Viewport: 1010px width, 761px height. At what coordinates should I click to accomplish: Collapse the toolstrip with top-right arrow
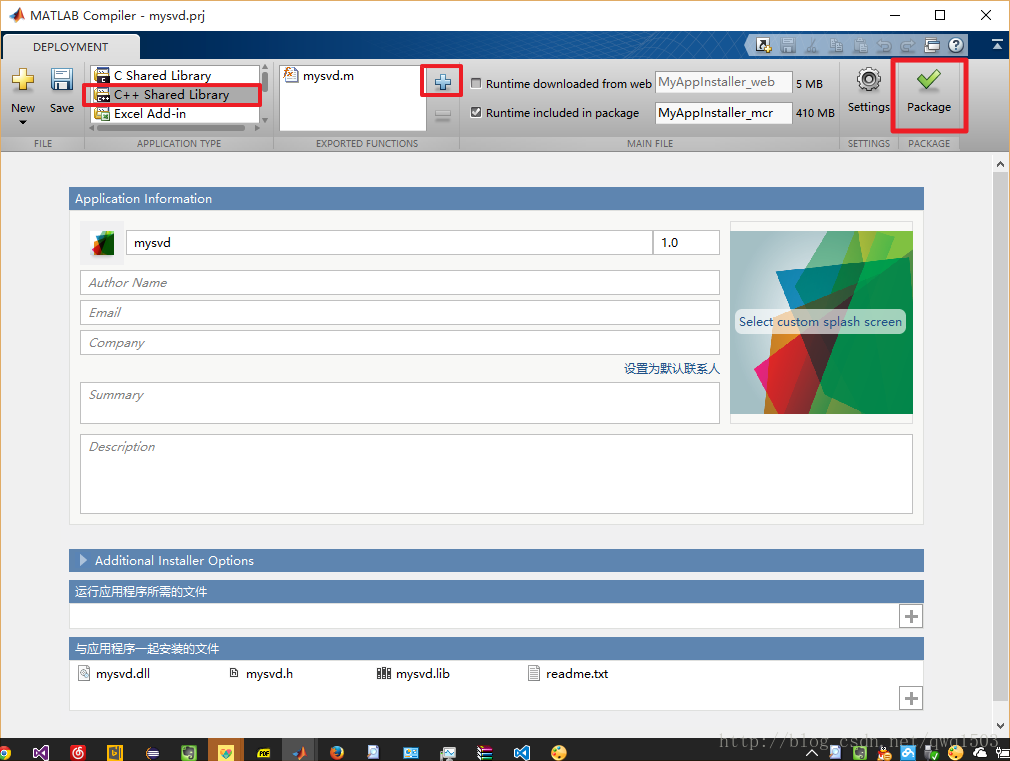point(996,44)
